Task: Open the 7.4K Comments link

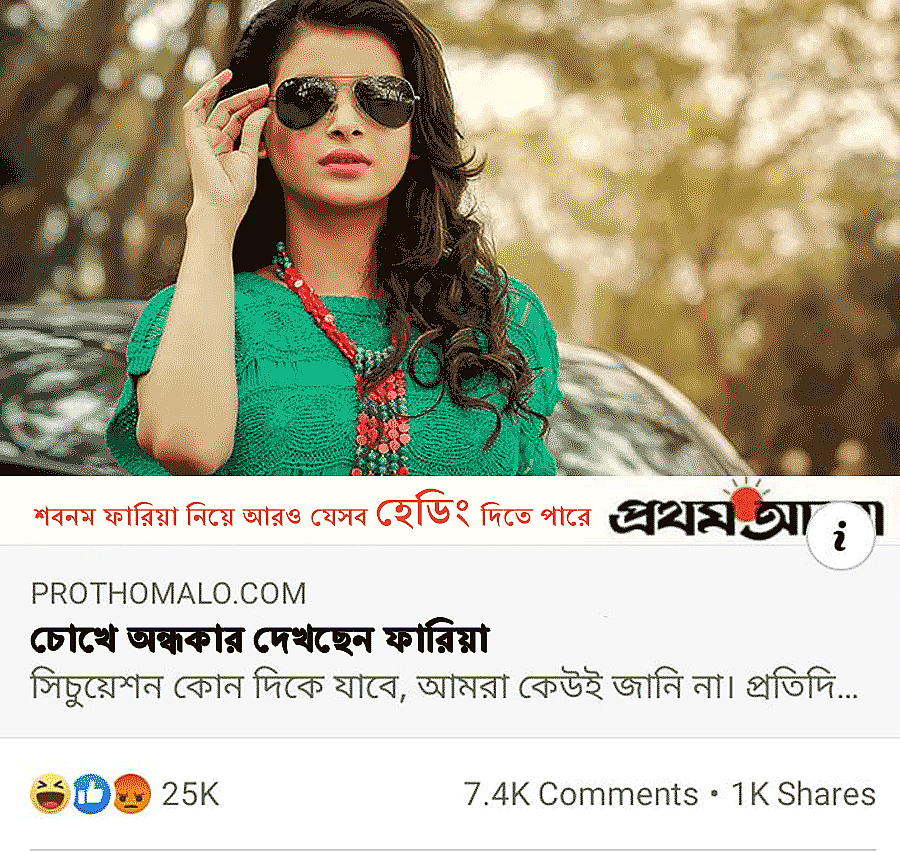Action: tap(580, 795)
